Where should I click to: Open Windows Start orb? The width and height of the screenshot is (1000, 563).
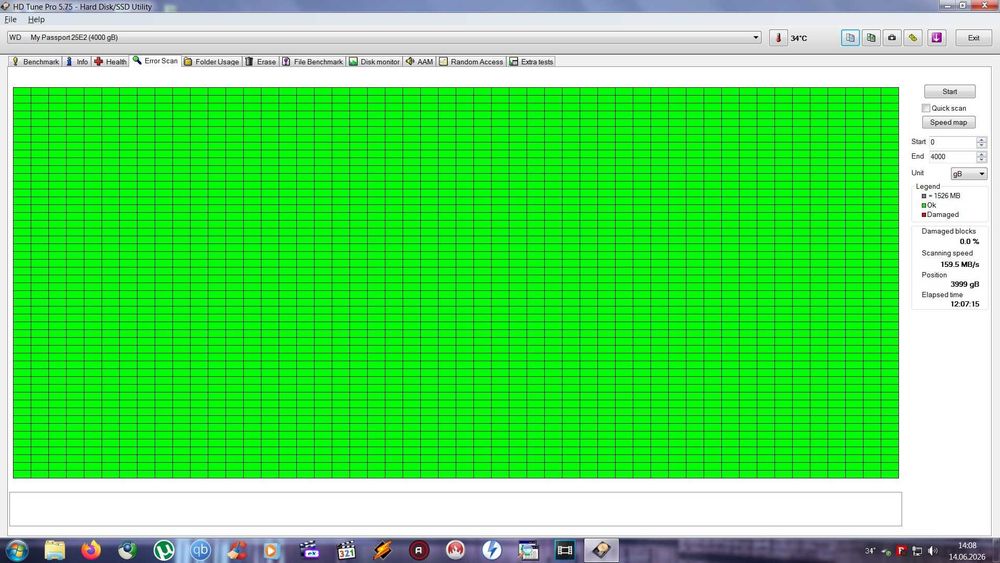click(x=17, y=550)
